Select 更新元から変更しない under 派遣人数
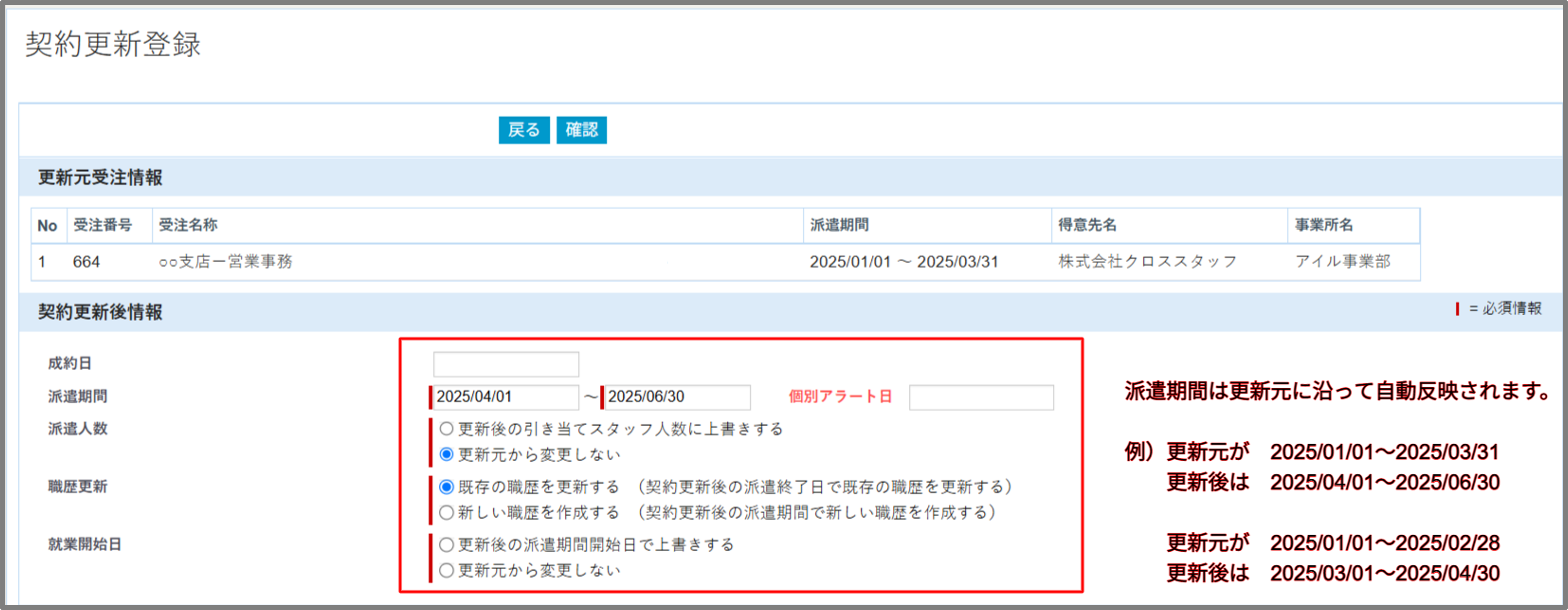 click(x=447, y=454)
